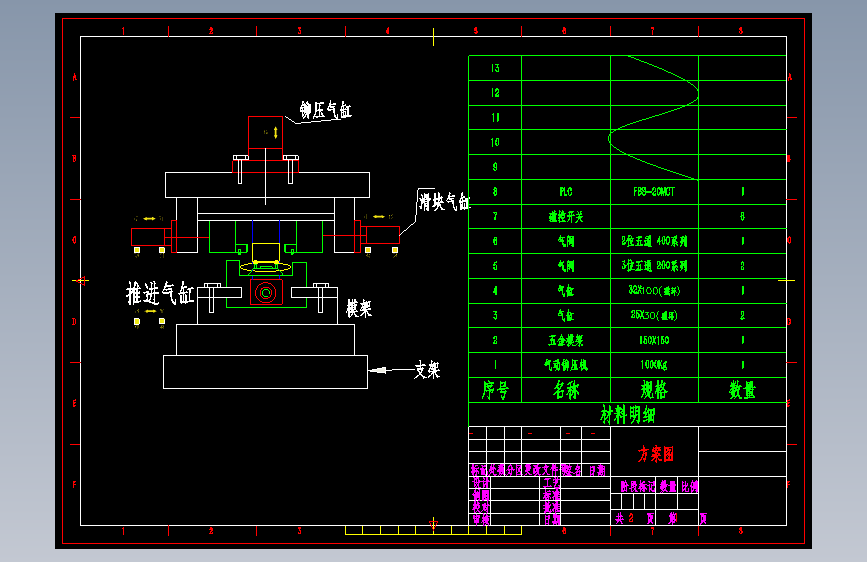Click the 气动铆压机 name cell
This screenshot has height=562, width=867.
[566, 365]
